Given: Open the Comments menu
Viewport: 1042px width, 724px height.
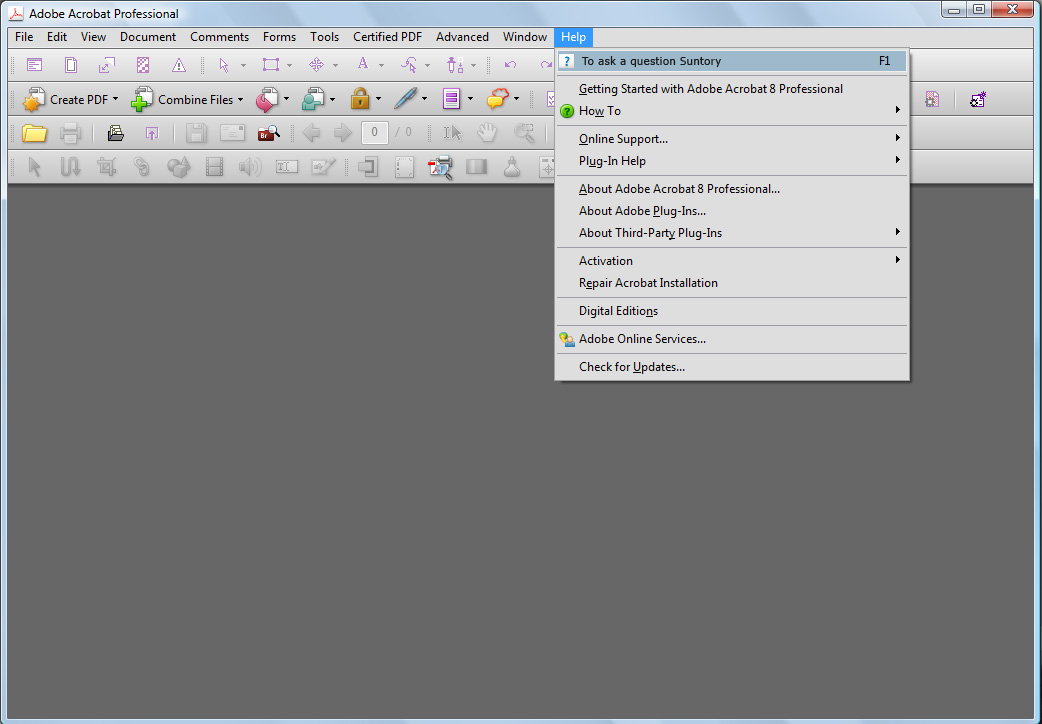Looking at the screenshot, I should [x=219, y=37].
